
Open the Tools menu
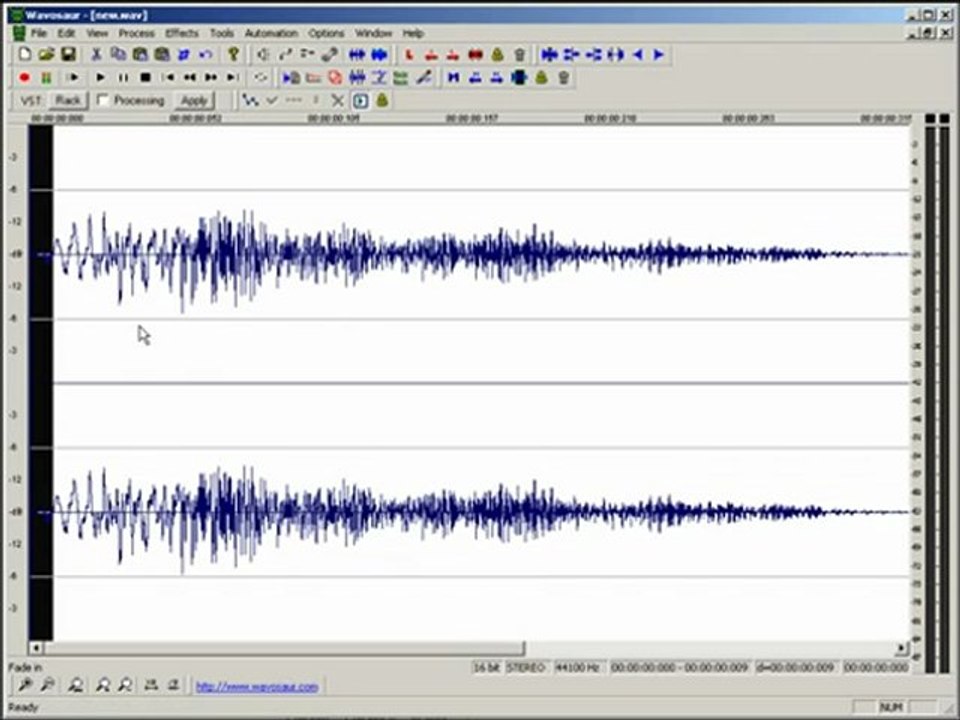[x=222, y=33]
